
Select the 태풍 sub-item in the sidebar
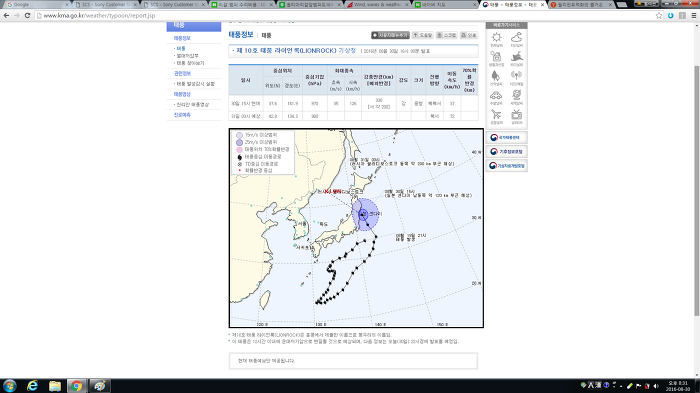click(181, 48)
